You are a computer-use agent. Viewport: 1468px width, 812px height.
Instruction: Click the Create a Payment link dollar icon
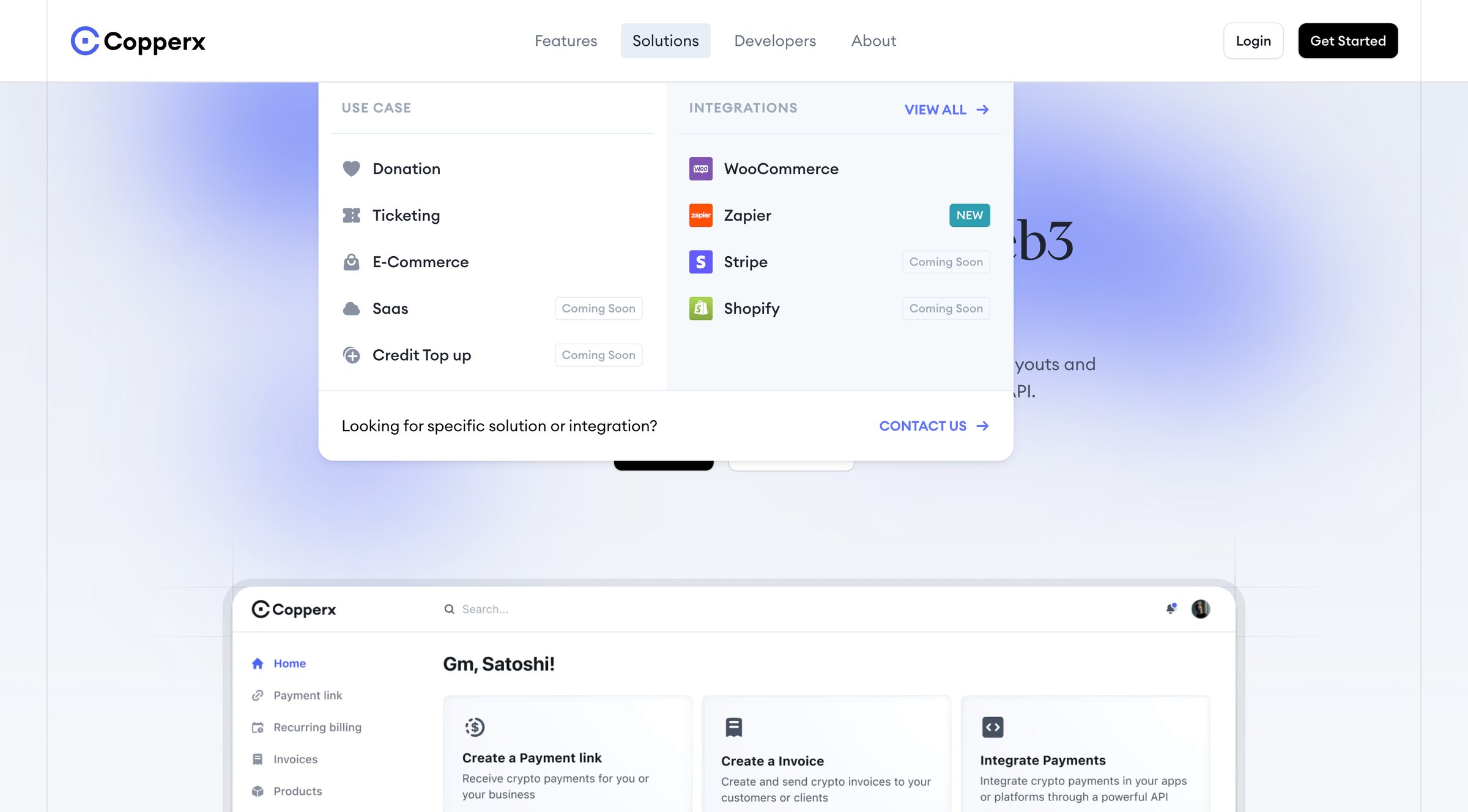coord(475,727)
